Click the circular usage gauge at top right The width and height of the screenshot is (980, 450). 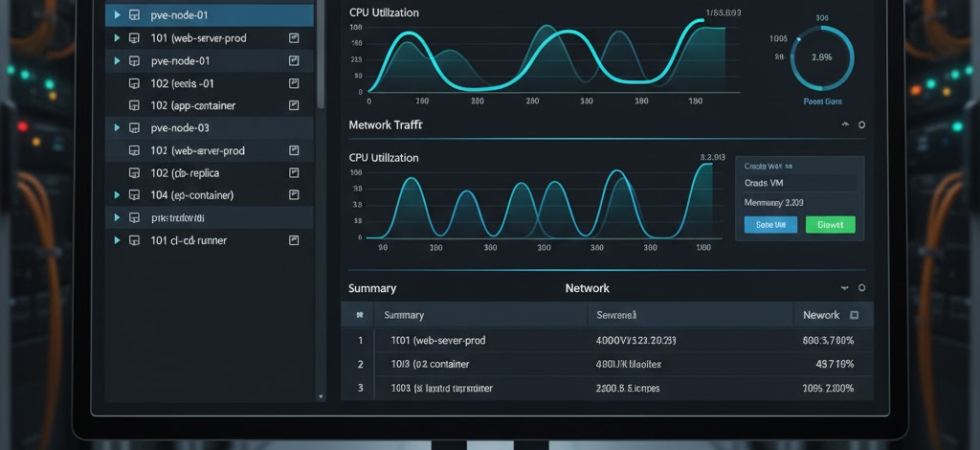[822, 58]
